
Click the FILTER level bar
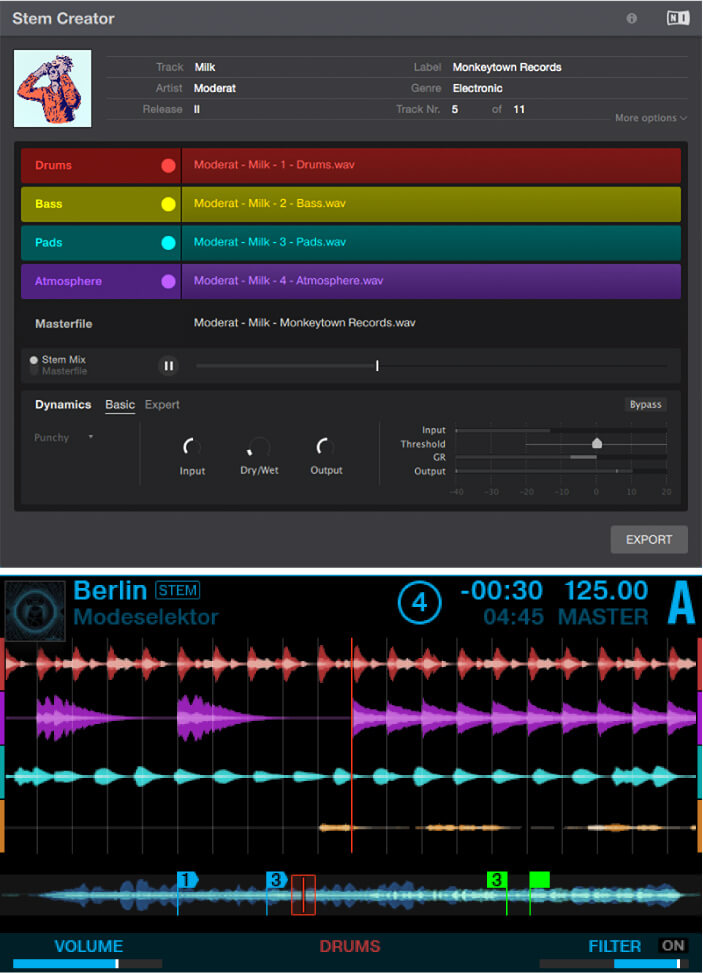(614, 964)
